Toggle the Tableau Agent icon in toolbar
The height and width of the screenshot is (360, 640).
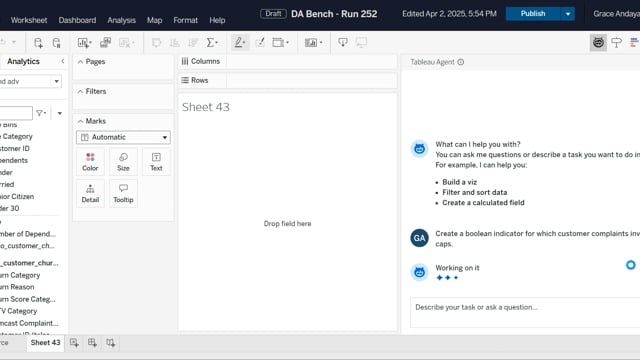(x=598, y=42)
